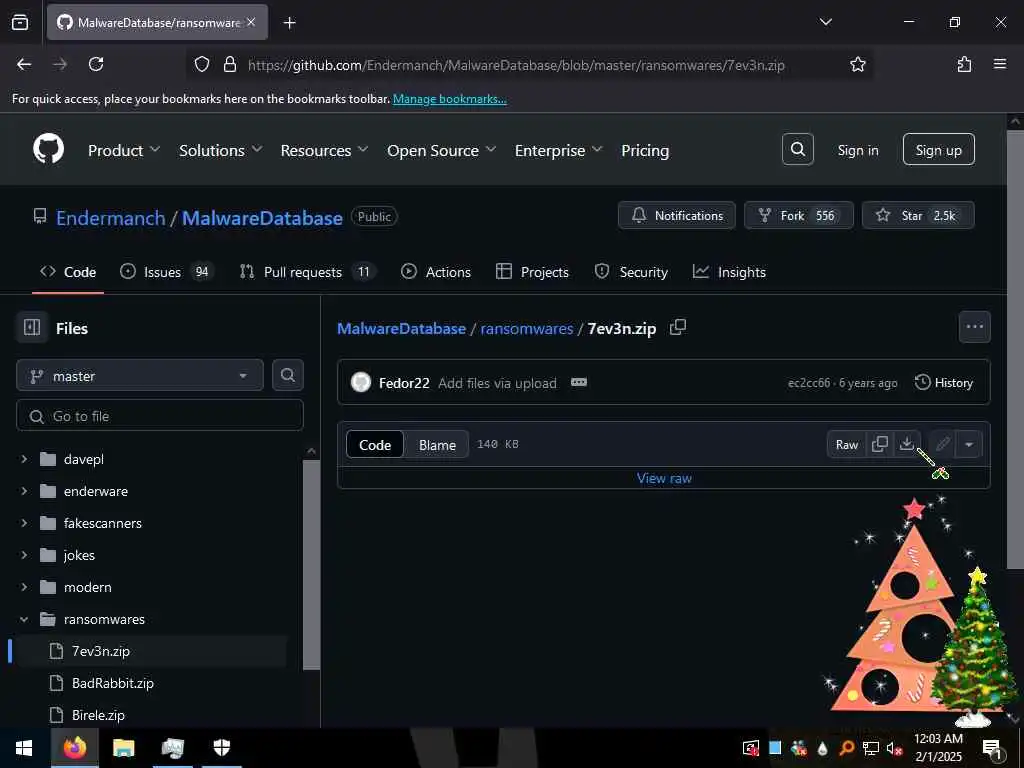Open the master branch selector dropdown
The image size is (1024, 768).
(140, 376)
